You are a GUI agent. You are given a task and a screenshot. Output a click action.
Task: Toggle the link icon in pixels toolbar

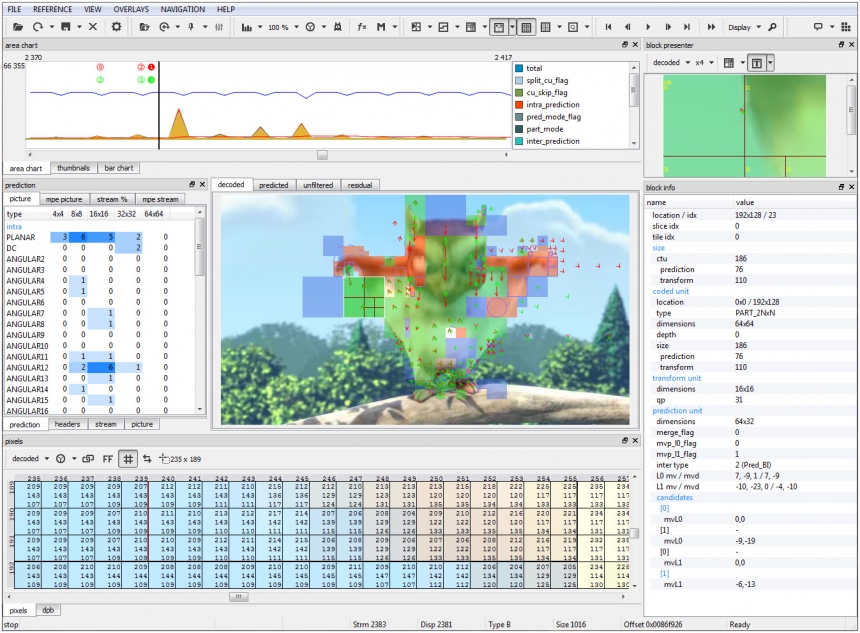coord(88,458)
